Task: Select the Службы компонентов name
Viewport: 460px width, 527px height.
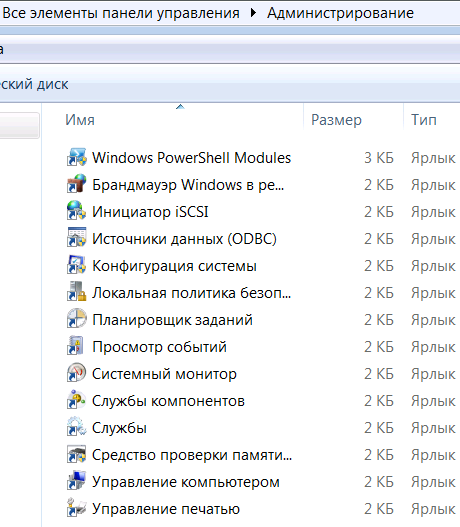Action: (168, 401)
